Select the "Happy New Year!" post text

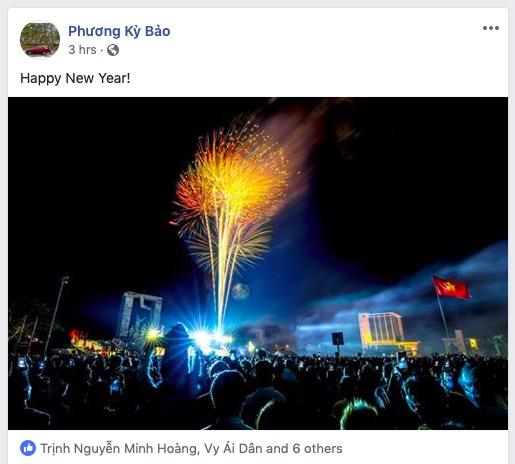click(75, 78)
